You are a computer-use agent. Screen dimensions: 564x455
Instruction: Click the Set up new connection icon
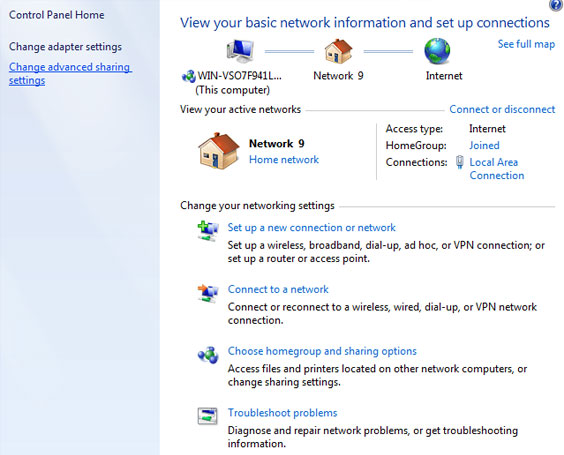click(208, 231)
